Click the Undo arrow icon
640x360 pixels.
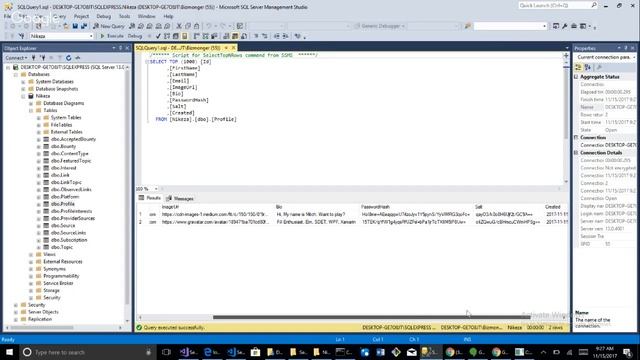click(x=209, y=26)
